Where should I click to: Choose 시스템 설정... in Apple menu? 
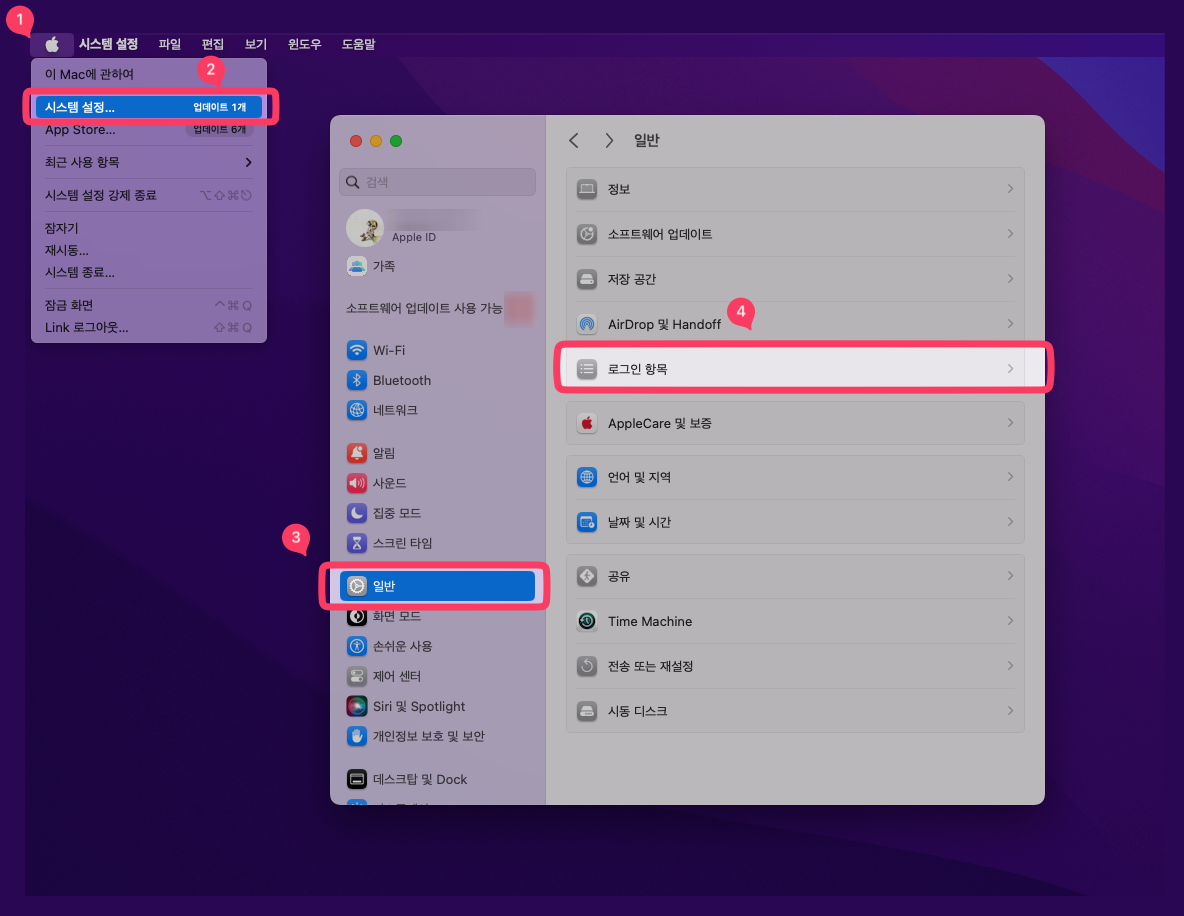pyautogui.click(x=149, y=107)
